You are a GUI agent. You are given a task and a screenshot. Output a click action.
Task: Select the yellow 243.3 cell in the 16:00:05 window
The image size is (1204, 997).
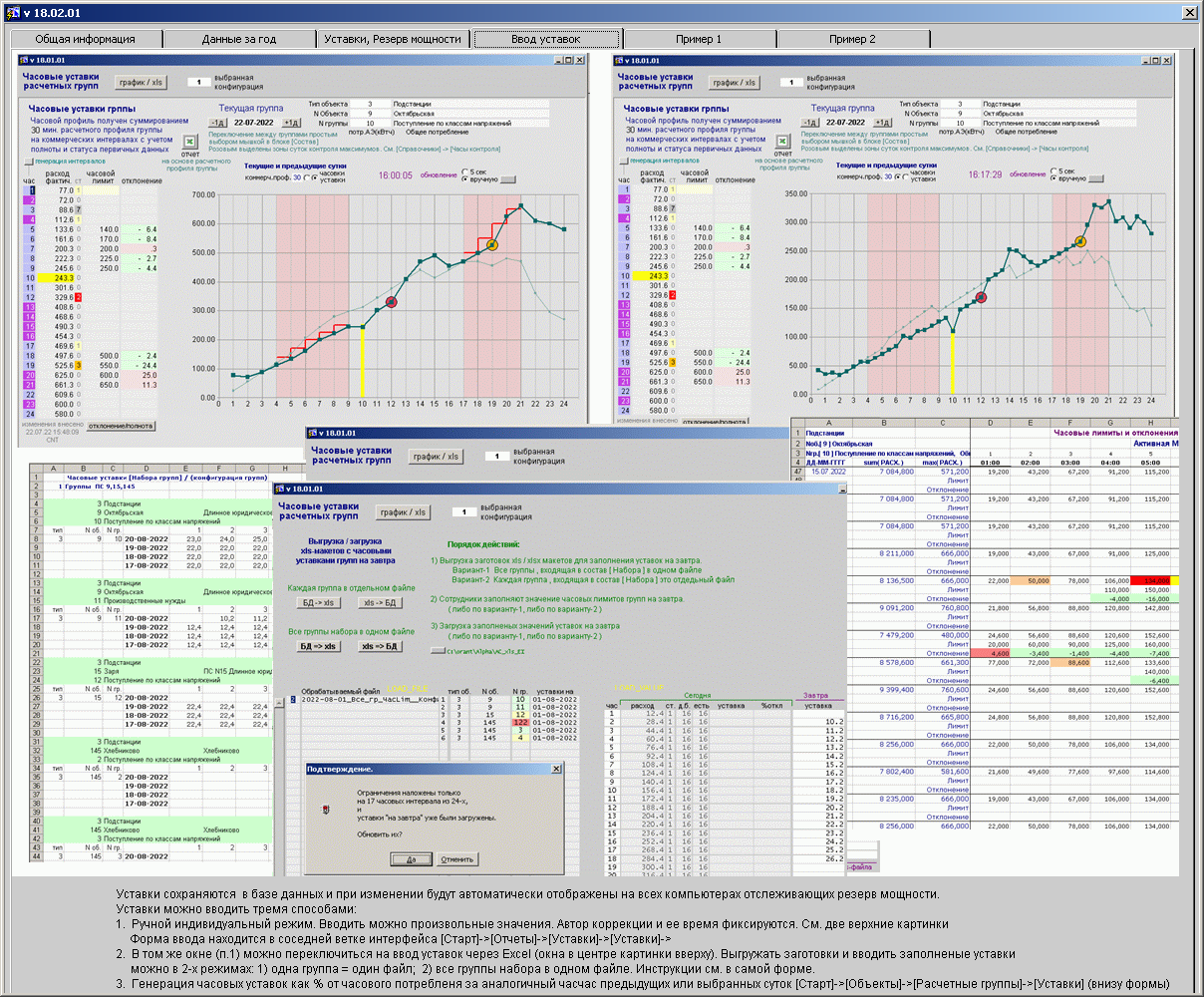pos(58,277)
